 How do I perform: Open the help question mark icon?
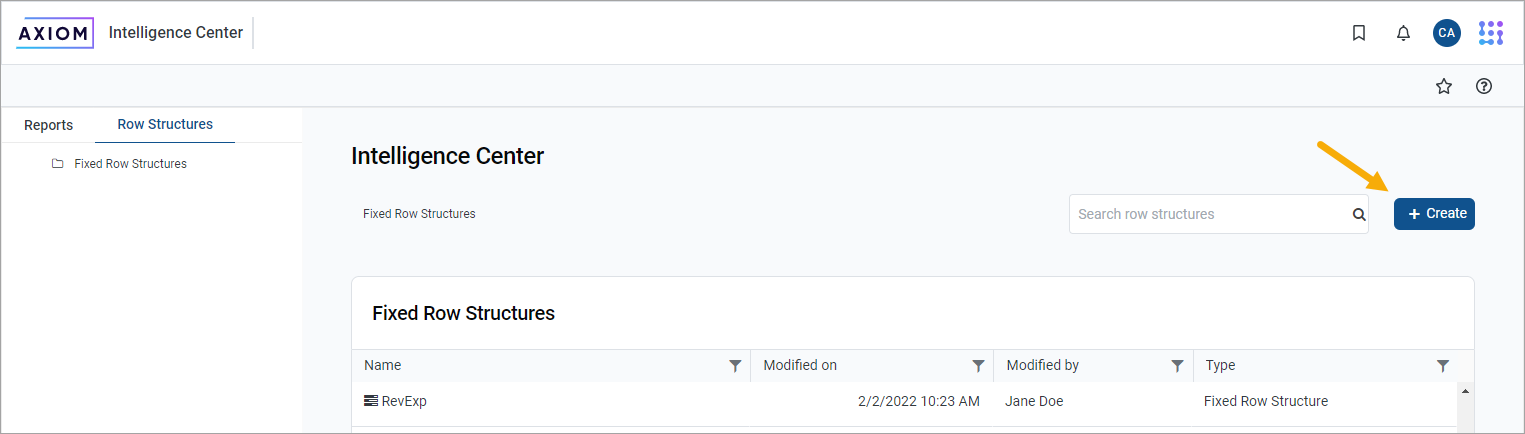click(x=1484, y=86)
